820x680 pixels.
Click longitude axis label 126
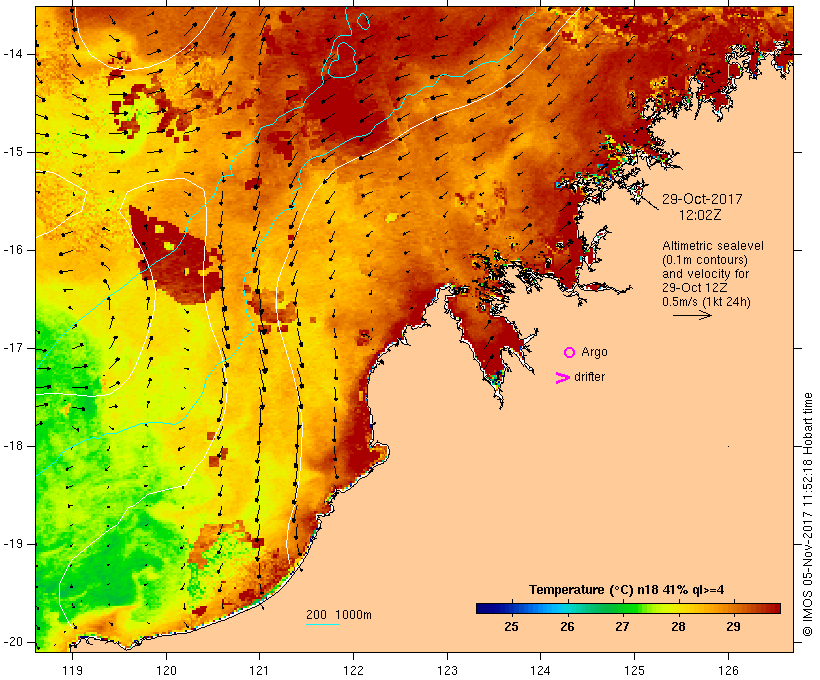[x=728, y=670]
